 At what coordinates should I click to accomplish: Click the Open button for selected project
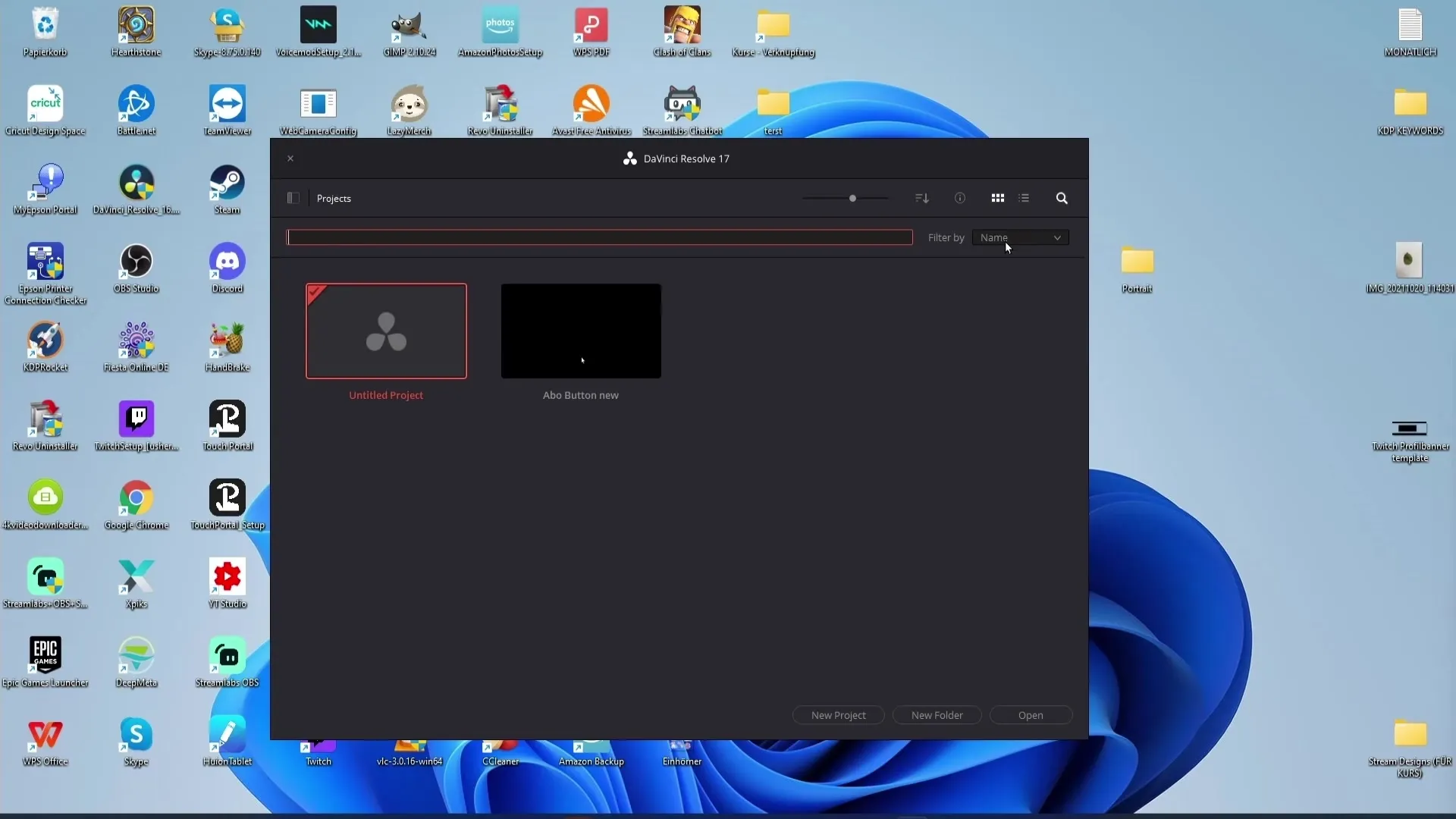1031,715
